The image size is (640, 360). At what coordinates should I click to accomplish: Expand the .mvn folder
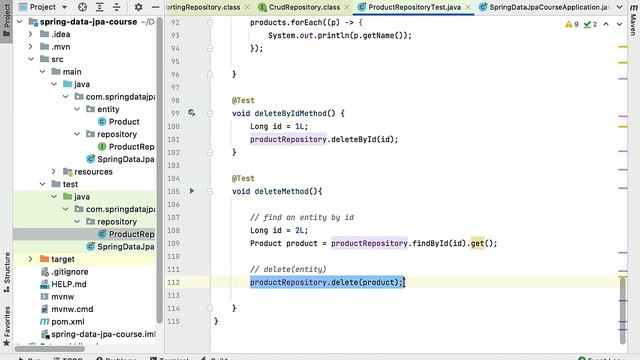[x=31, y=47]
